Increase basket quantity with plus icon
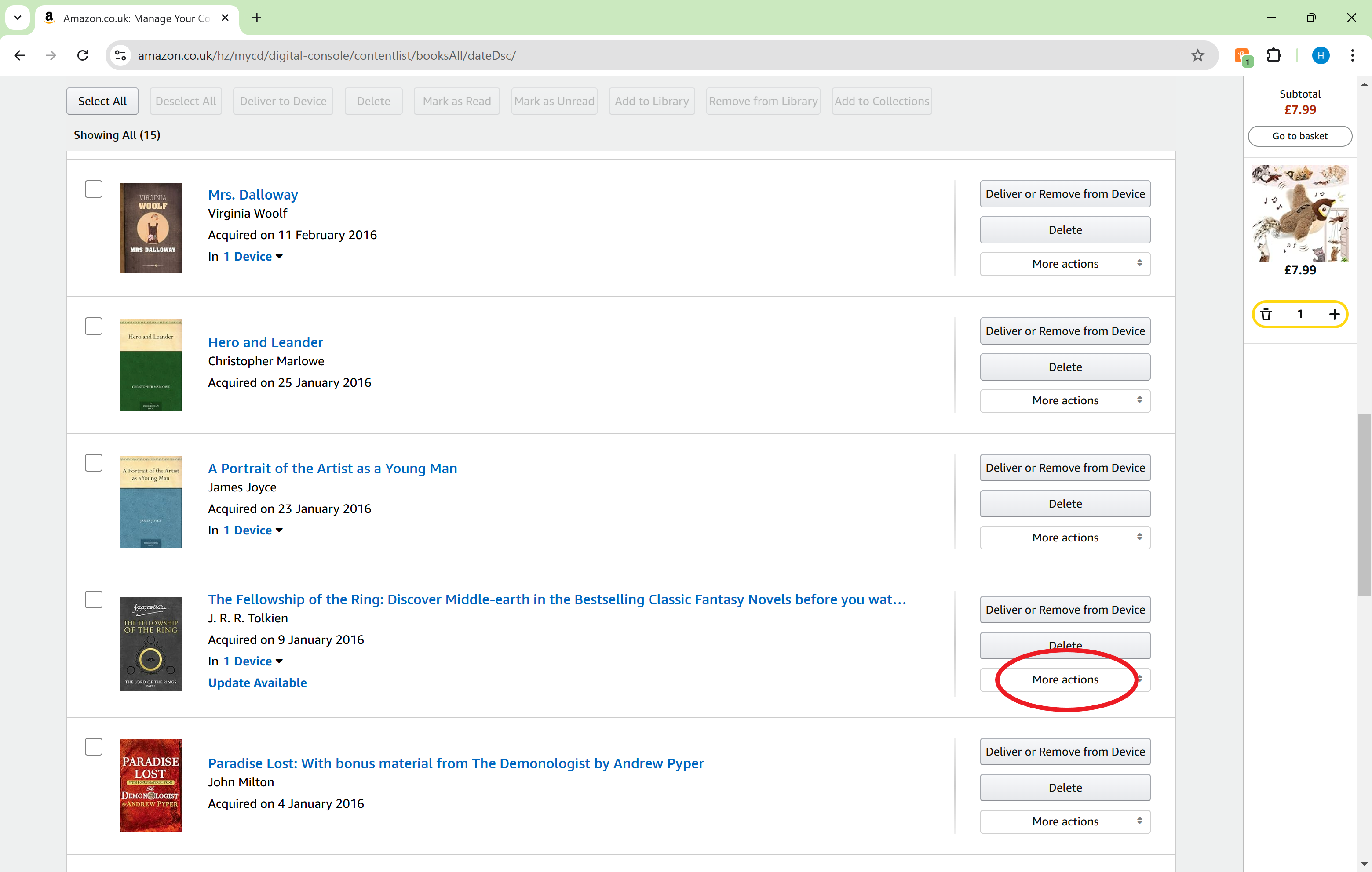Viewport: 1372px width, 872px height. click(1334, 314)
